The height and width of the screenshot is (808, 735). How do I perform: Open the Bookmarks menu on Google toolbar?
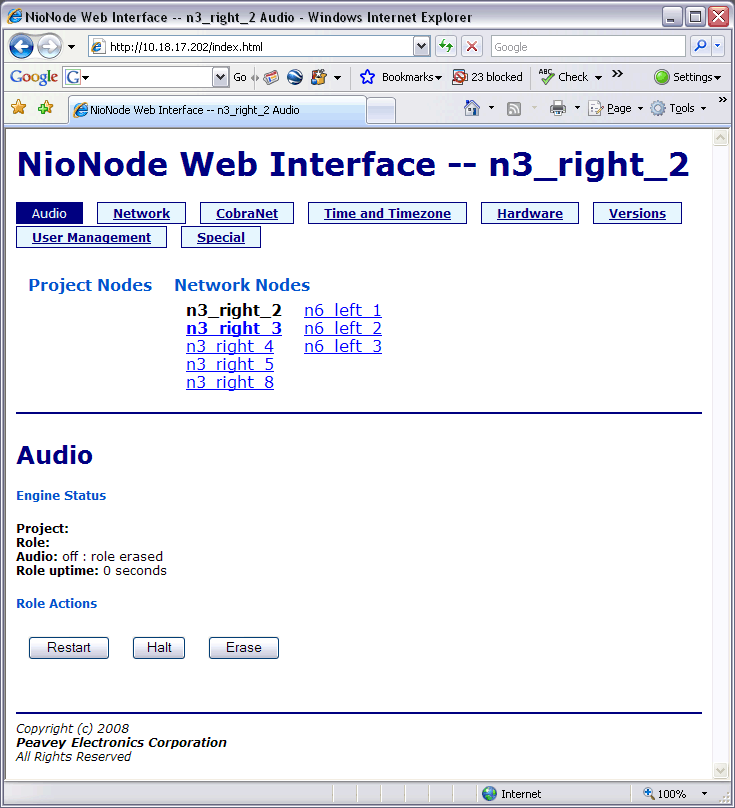click(402, 77)
